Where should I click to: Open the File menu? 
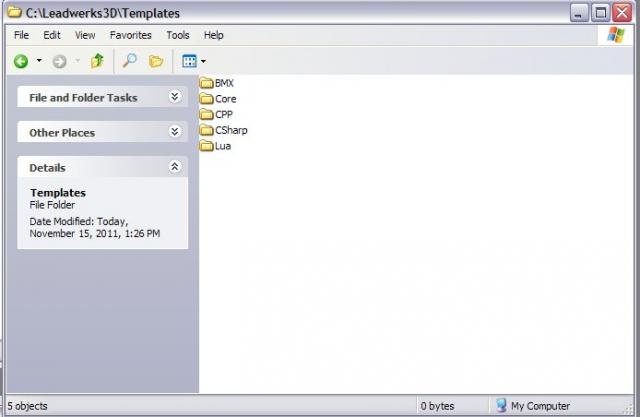point(21,35)
